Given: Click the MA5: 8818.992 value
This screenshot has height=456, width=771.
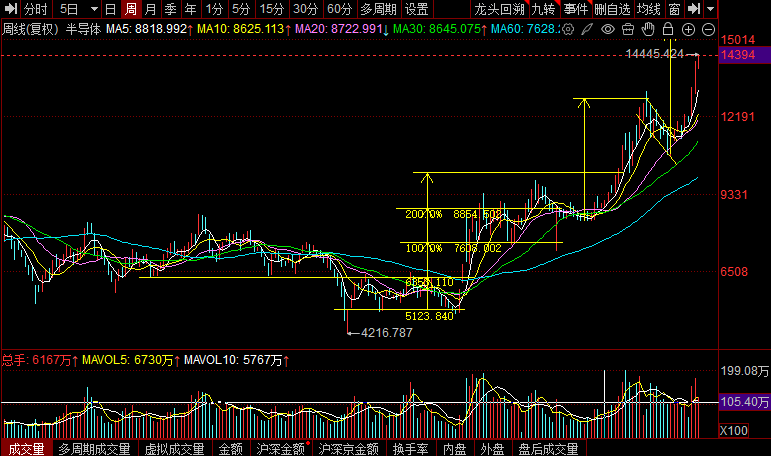Looking at the screenshot, I should coord(149,29).
